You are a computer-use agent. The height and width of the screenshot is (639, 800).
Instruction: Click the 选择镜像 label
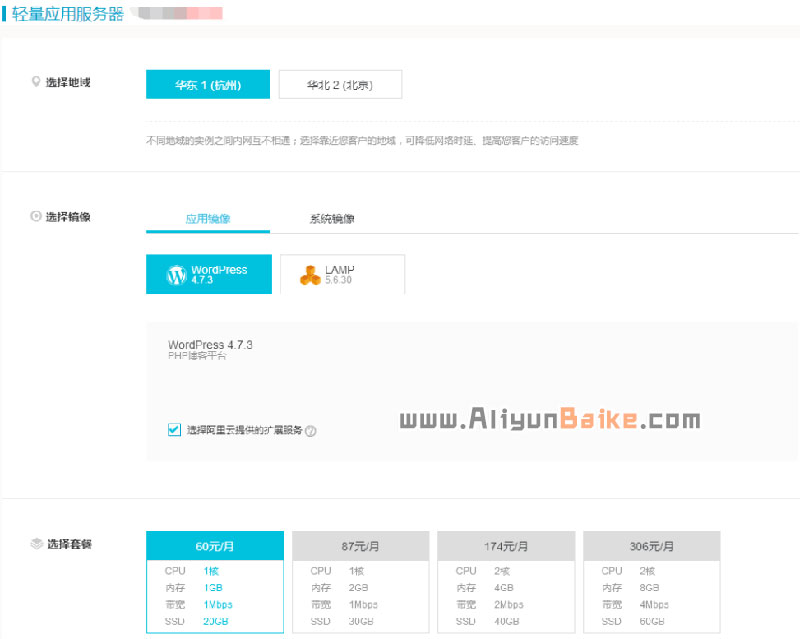68,217
